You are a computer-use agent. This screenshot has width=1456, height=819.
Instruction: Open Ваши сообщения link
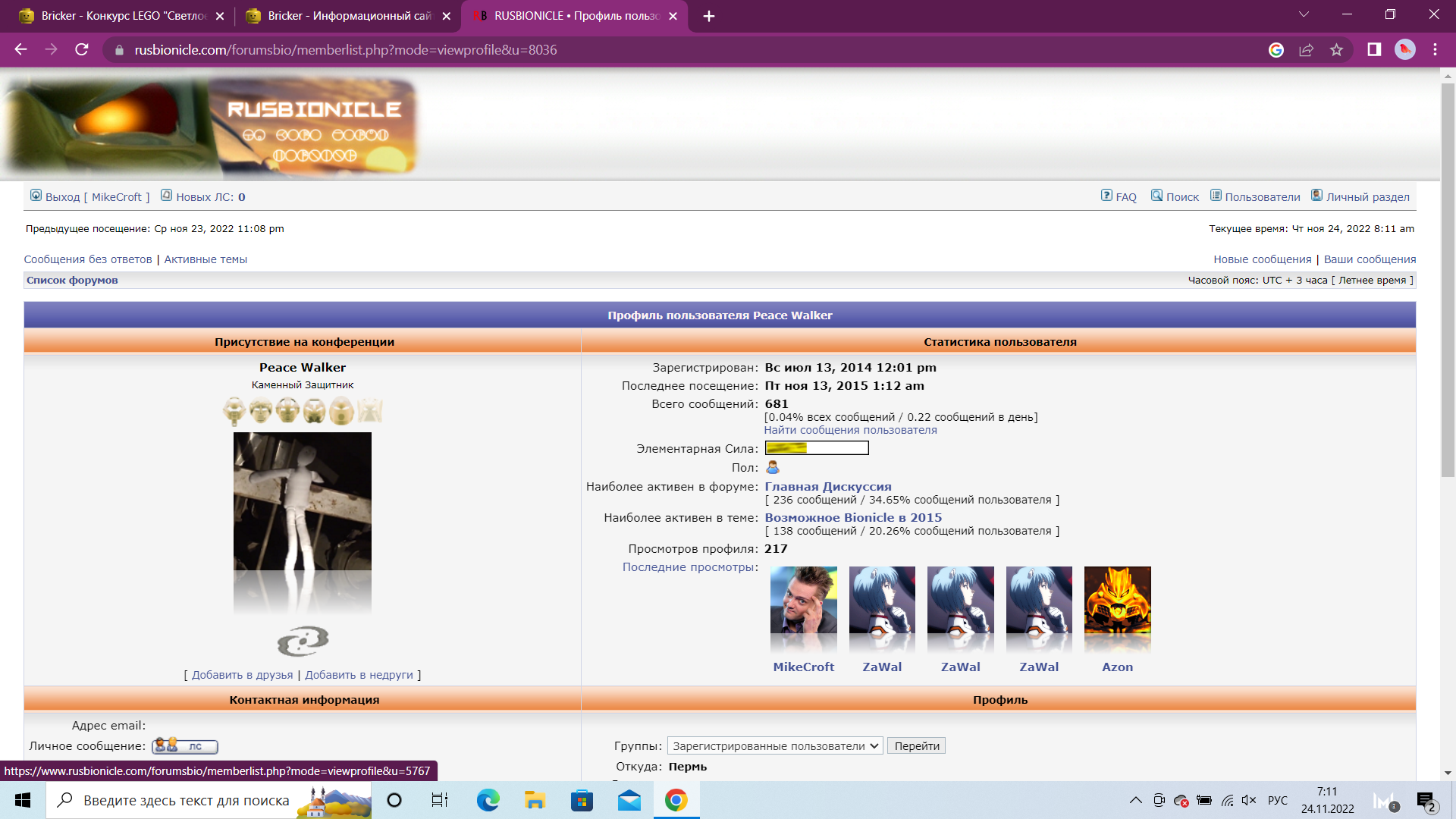coord(1370,259)
